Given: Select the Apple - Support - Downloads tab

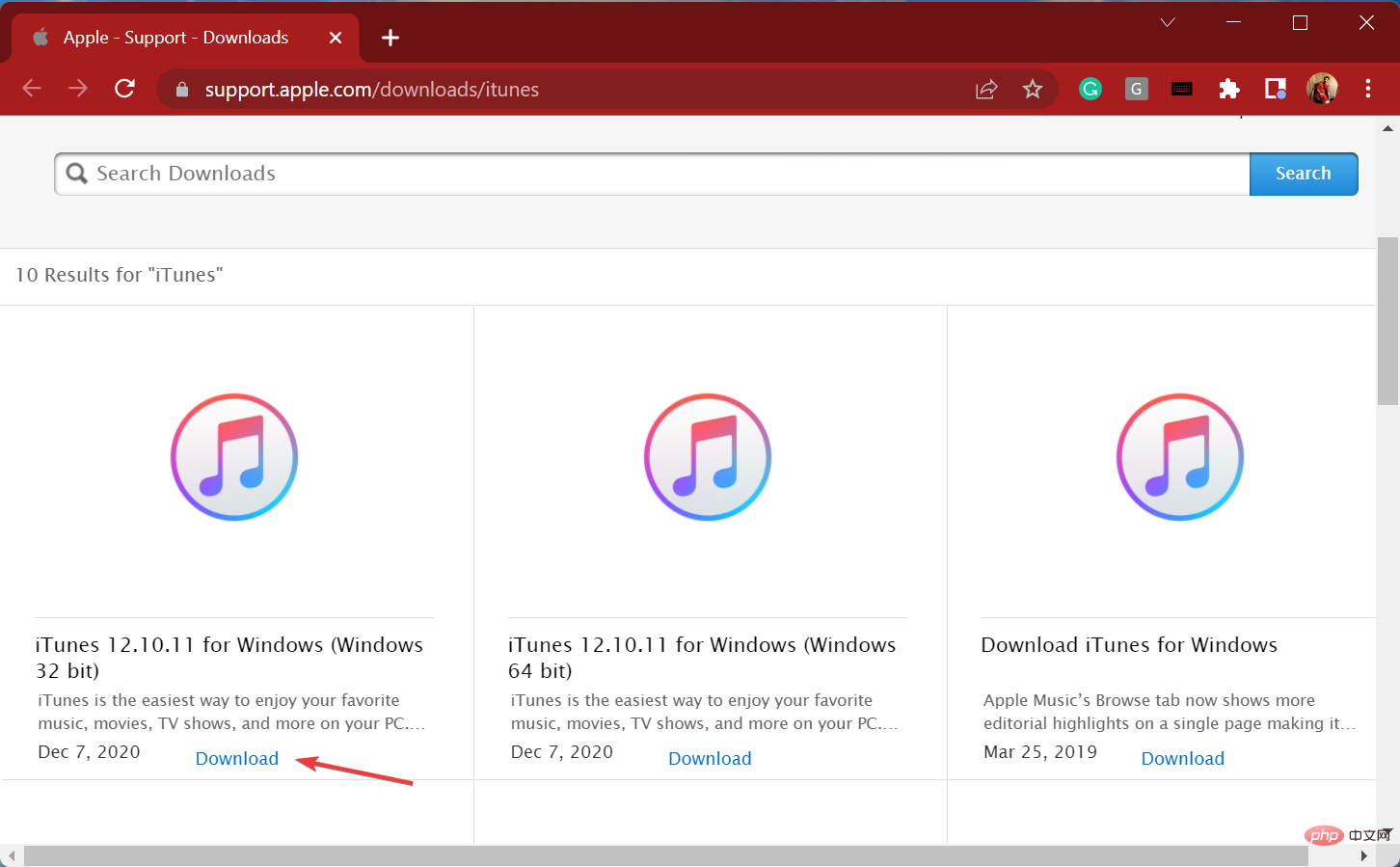Looking at the screenshot, I should click(185, 38).
